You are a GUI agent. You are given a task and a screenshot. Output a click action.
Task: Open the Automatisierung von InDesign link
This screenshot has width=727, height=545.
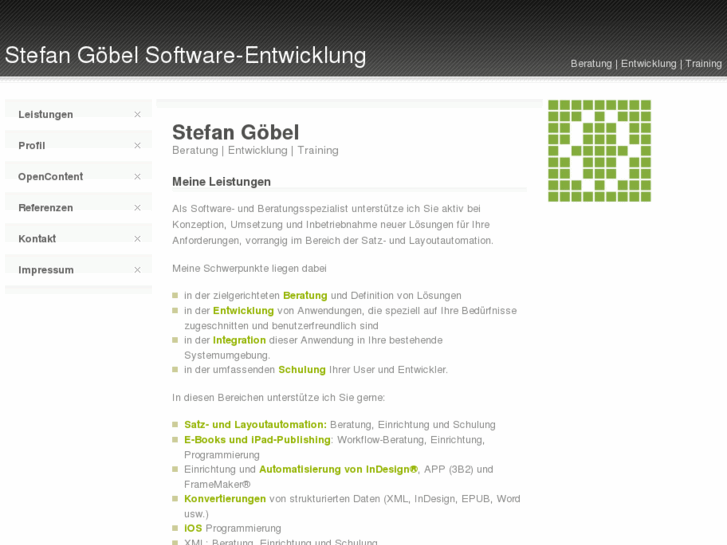pyautogui.click(x=338, y=469)
